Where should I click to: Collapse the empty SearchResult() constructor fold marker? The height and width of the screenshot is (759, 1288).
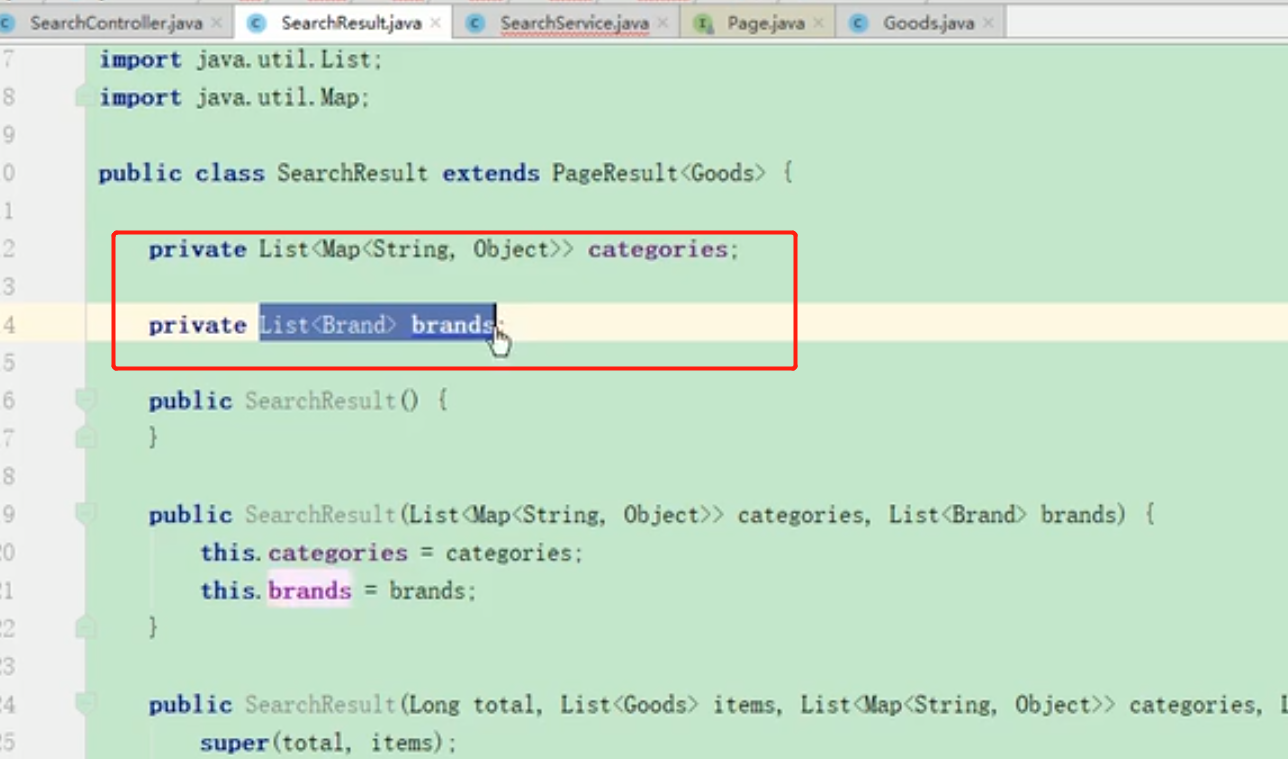(86, 401)
